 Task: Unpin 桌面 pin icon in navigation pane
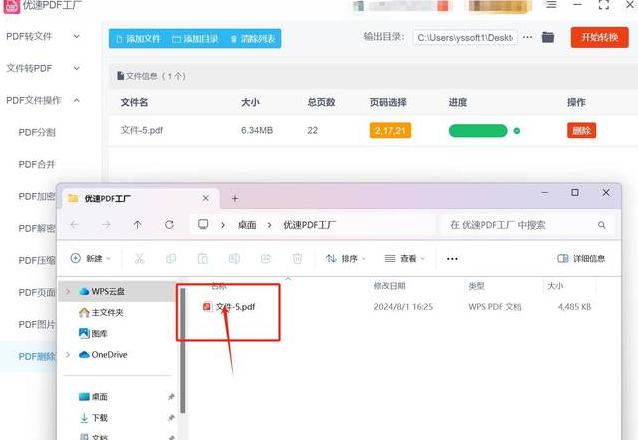171,396
